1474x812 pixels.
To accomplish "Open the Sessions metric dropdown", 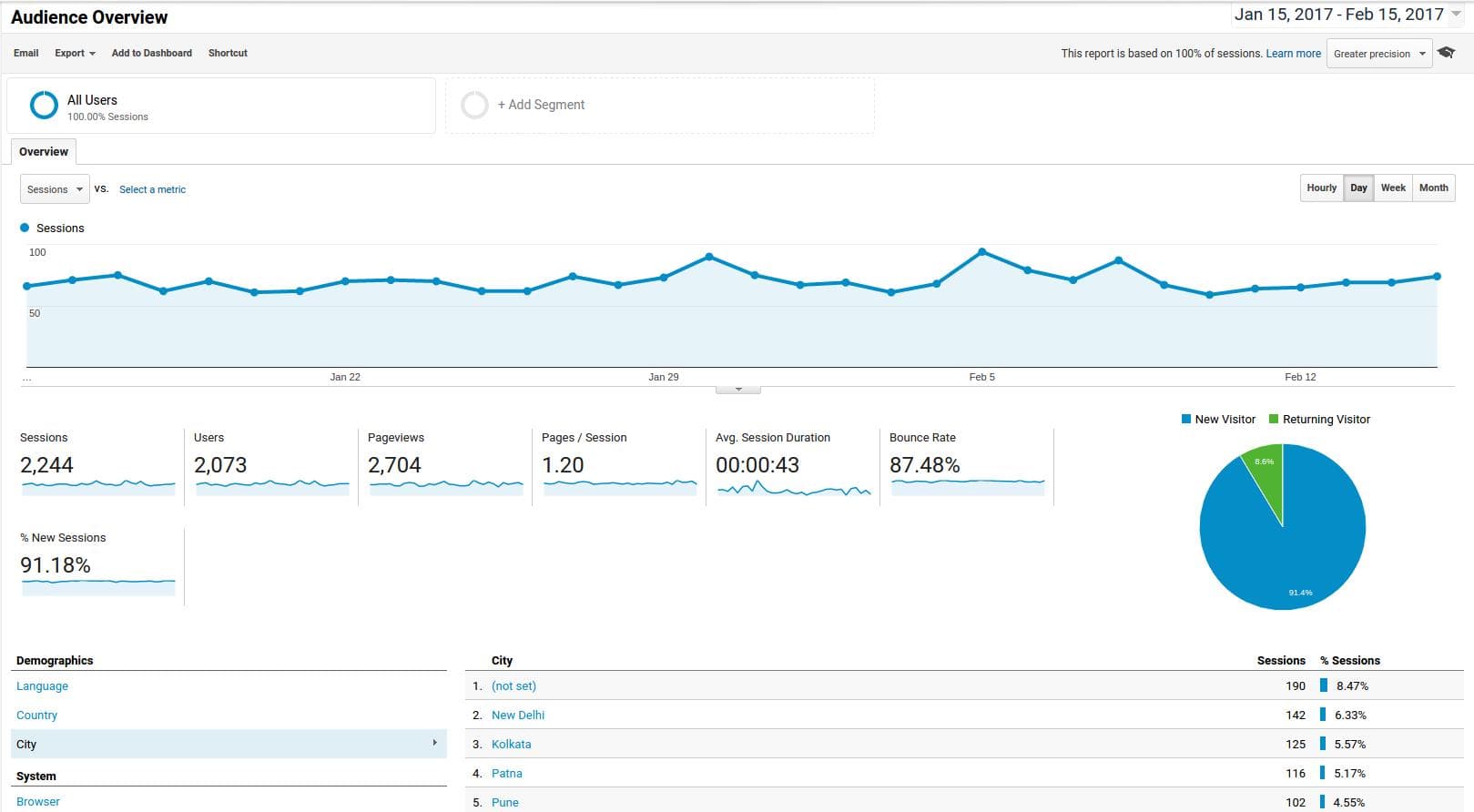I will point(55,189).
